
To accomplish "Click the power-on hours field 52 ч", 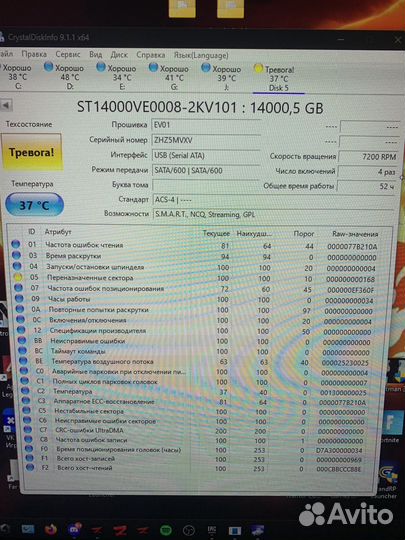I will [x=366, y=186].
